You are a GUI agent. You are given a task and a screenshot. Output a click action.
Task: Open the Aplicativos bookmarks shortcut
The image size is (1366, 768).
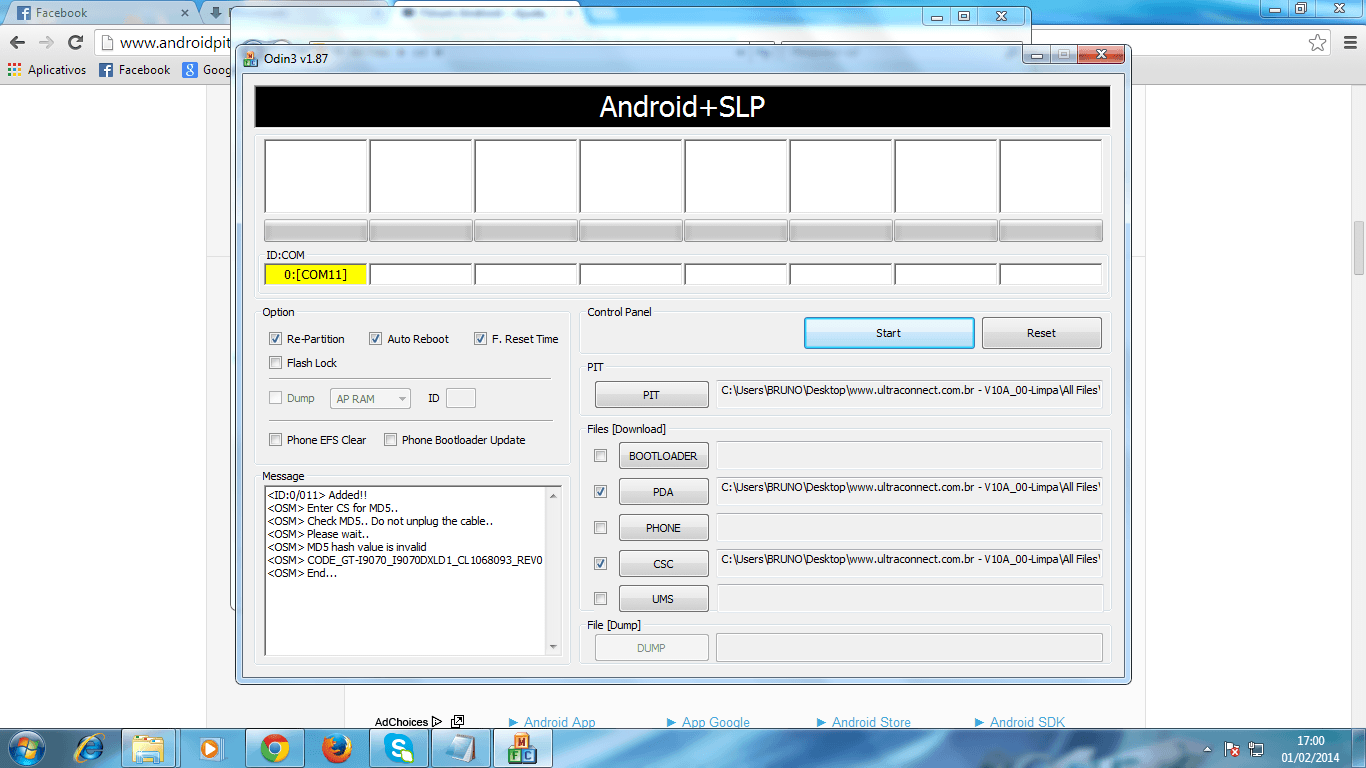coord(47,70)
